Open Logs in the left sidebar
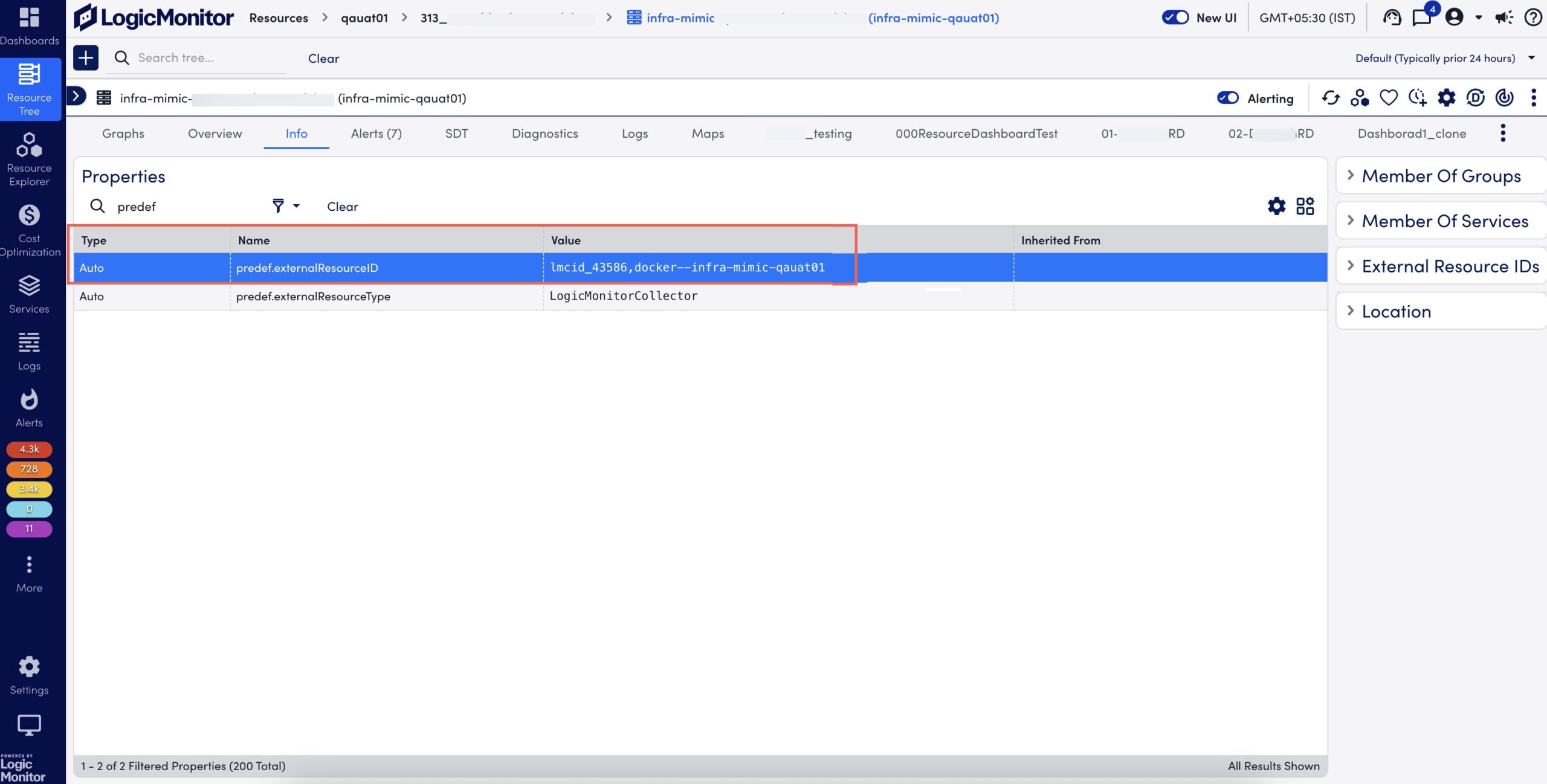 point(29,352)
